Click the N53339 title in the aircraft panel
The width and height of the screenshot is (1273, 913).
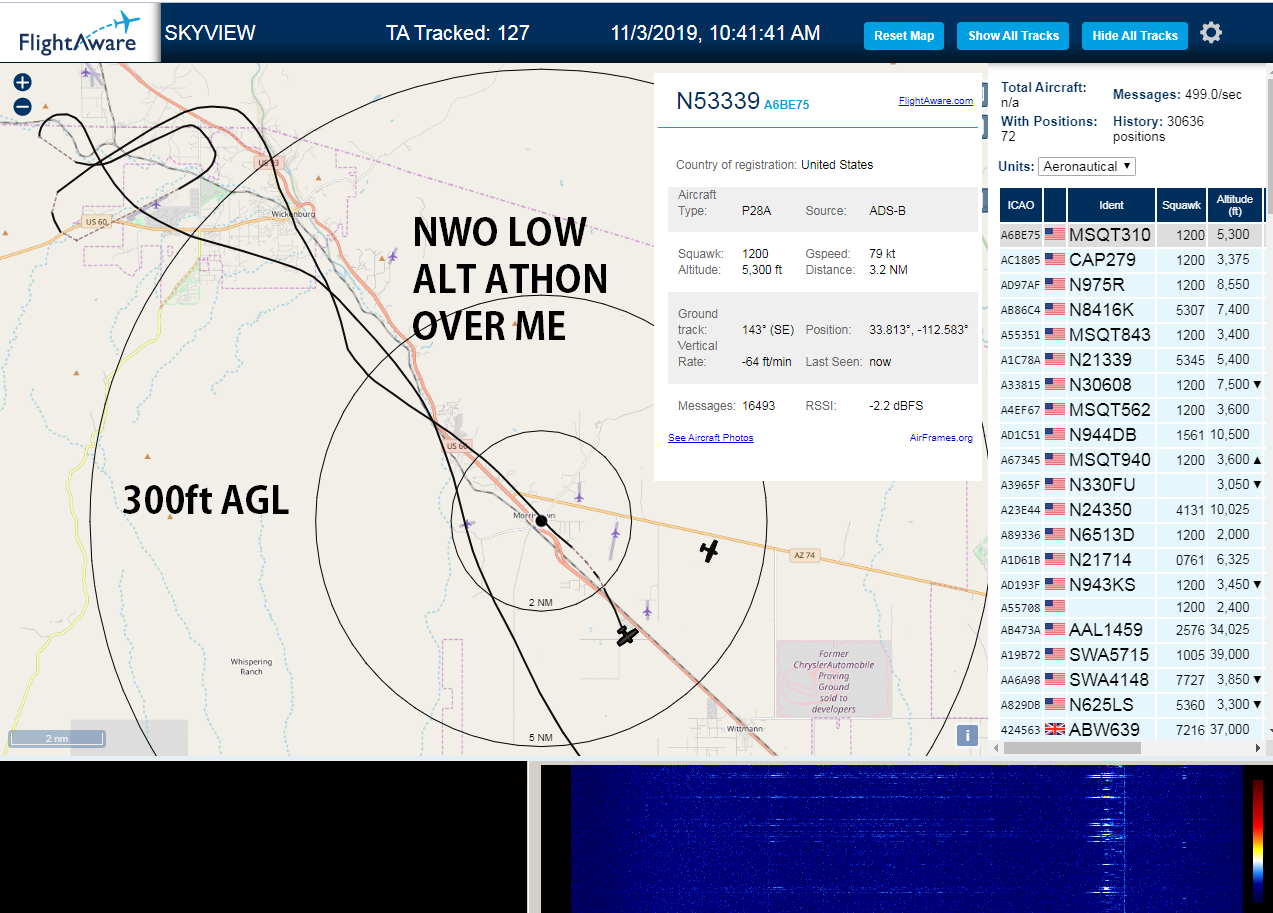click(718, 101)
